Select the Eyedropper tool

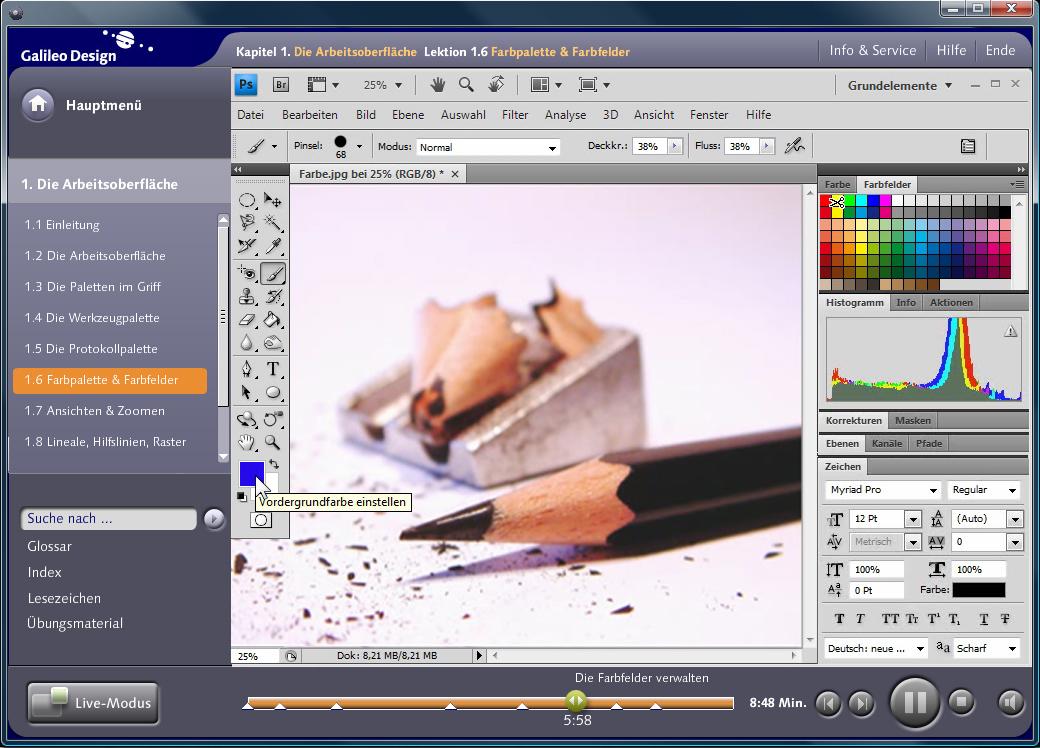click(273, 246)
